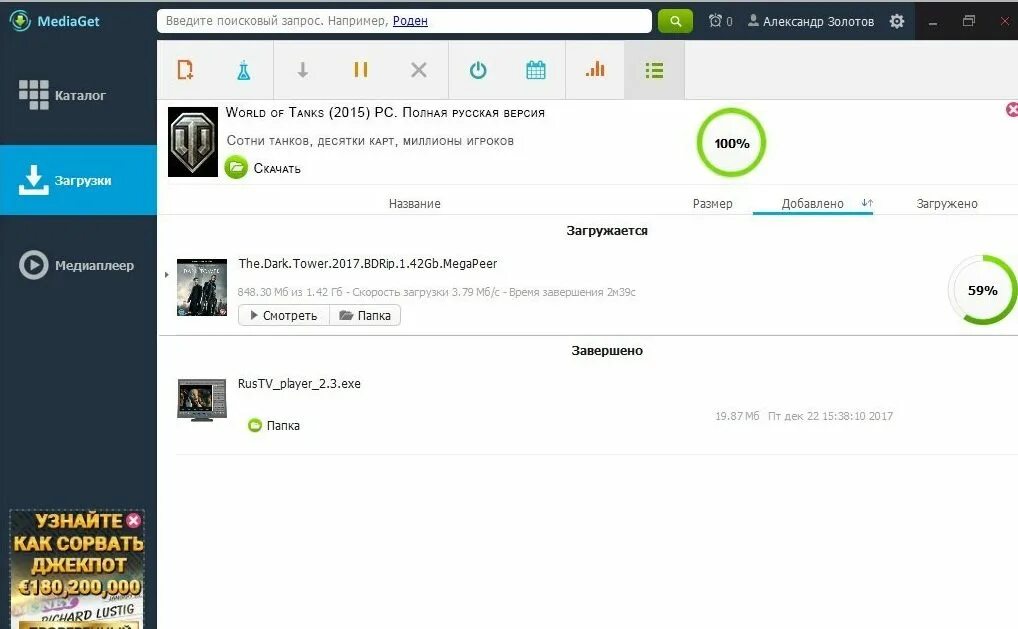Image resolution: width=1018 pixels, height=629 pixels.
Task: Click the search query input field
Action: [404, 21]
